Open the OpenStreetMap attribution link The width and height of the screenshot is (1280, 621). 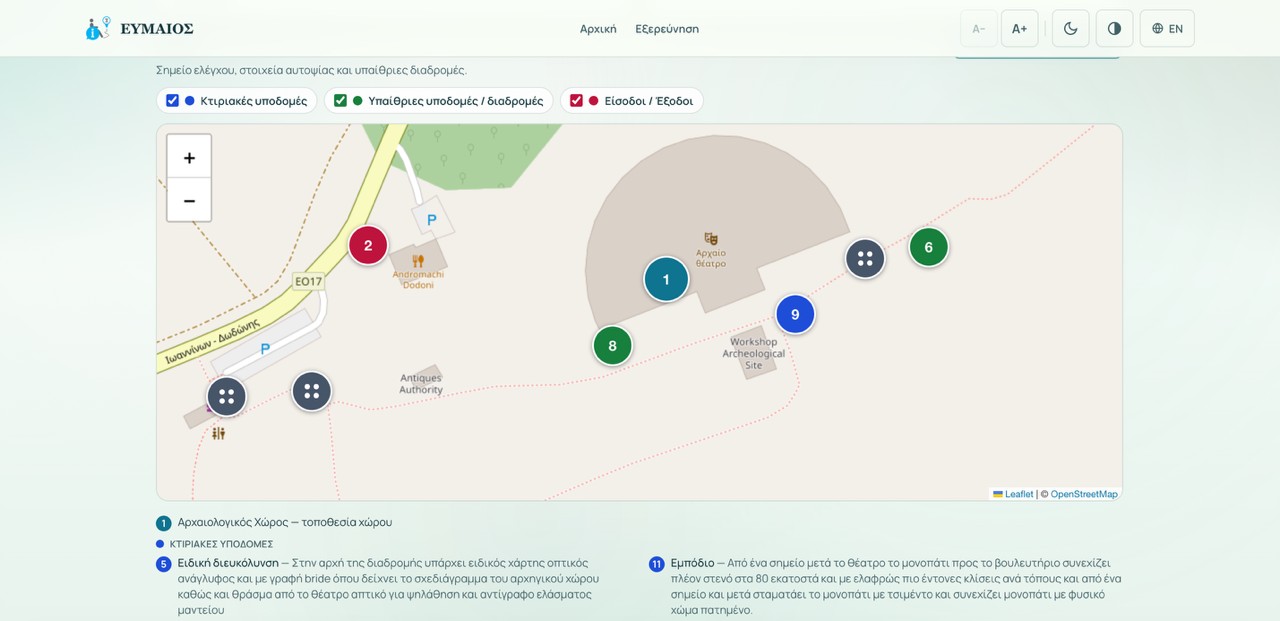point(1084,494)
